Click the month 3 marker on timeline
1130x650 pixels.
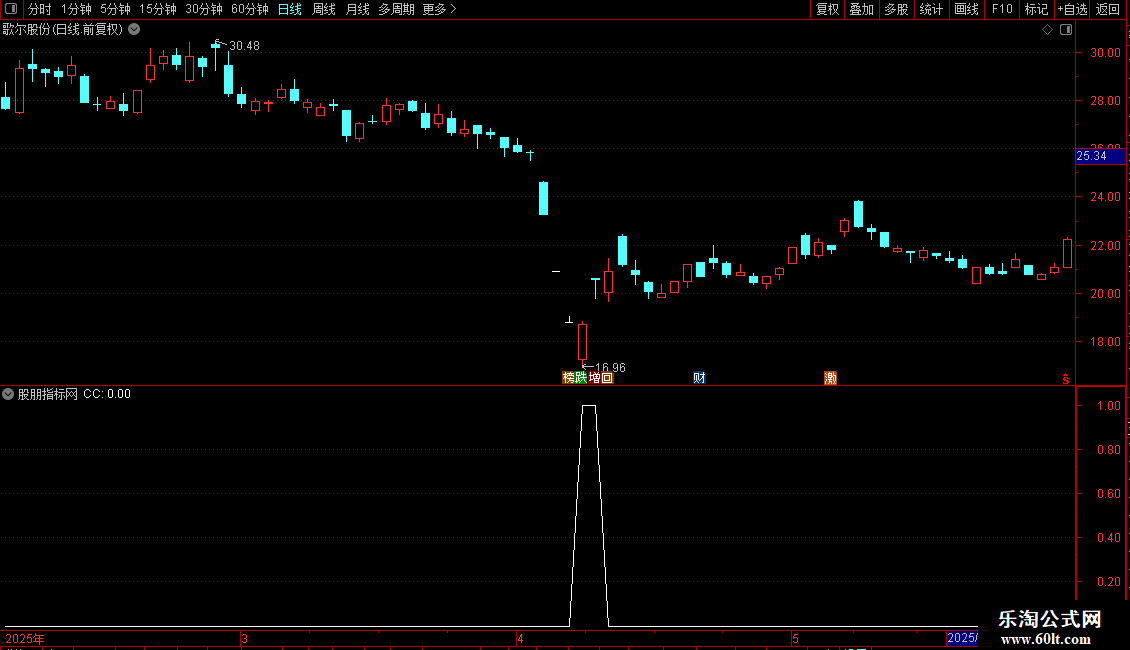click(244, 638)
